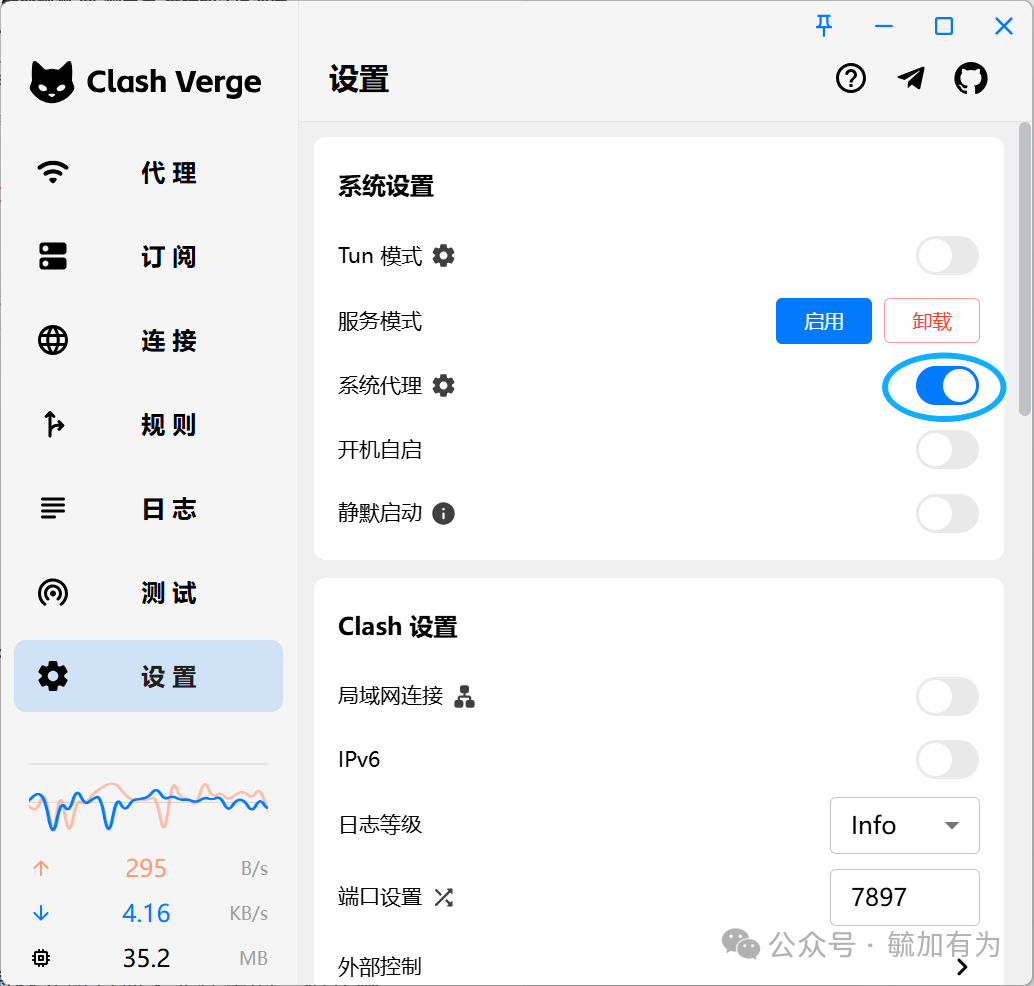Open the help question mark icon
Image resolution: width=1034 pixels, height=986 pixels.
[x=850, y=79]
